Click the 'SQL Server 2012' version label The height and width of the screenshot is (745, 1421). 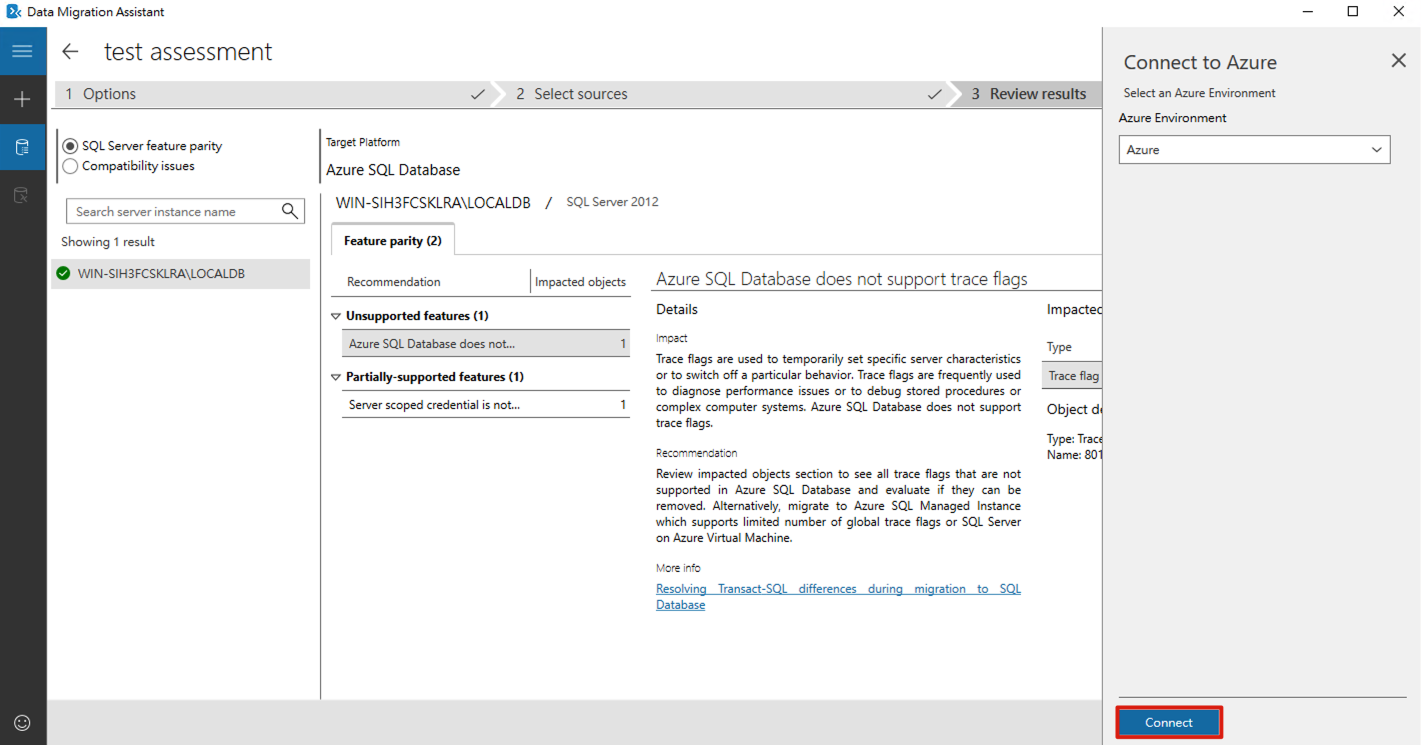(612, 202)
